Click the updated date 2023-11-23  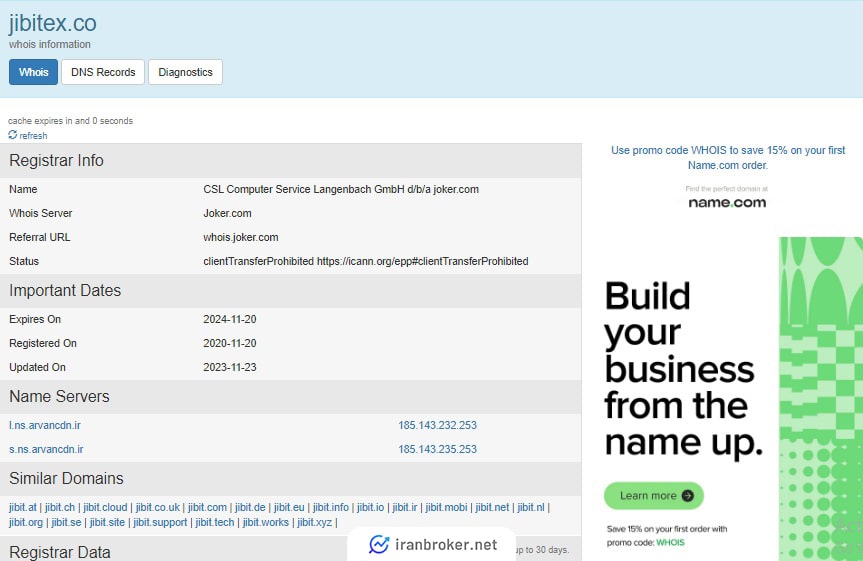click(230, 367)
